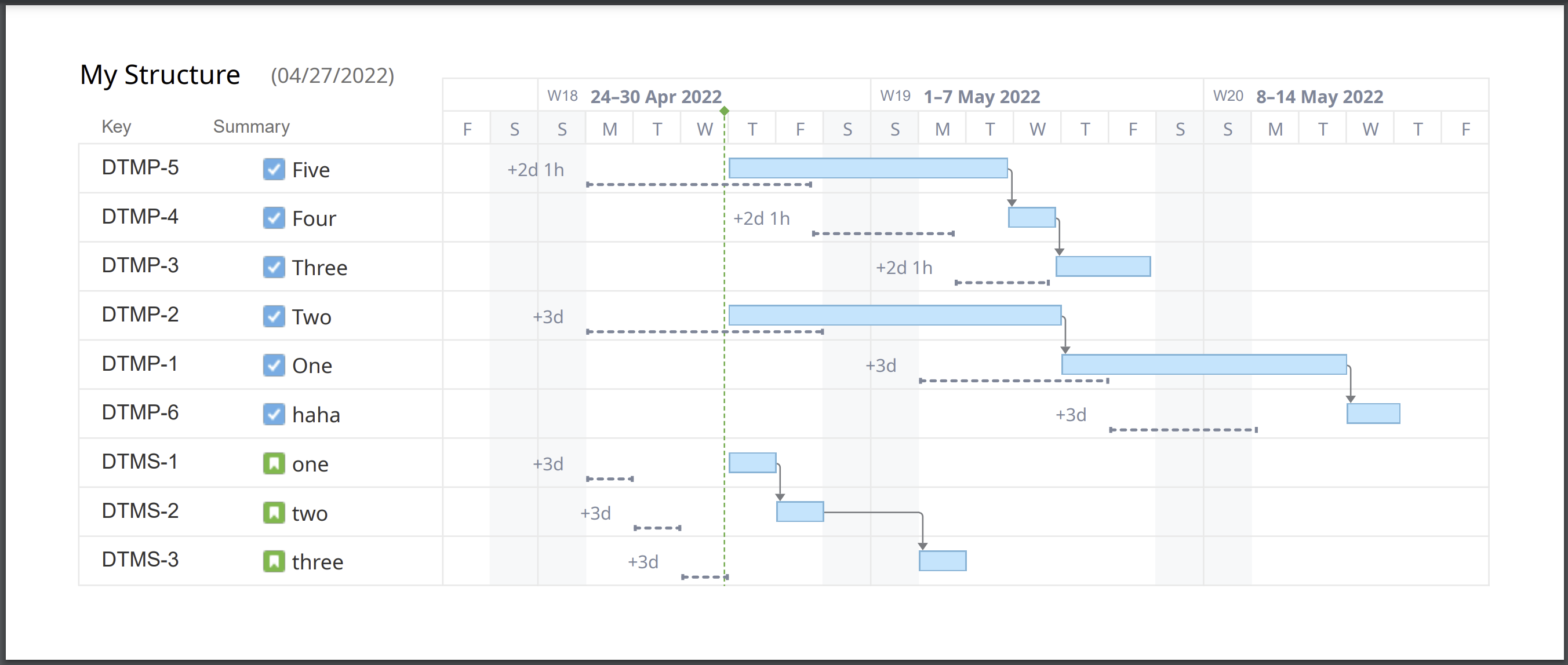Click the Story icon beside one

275,463
